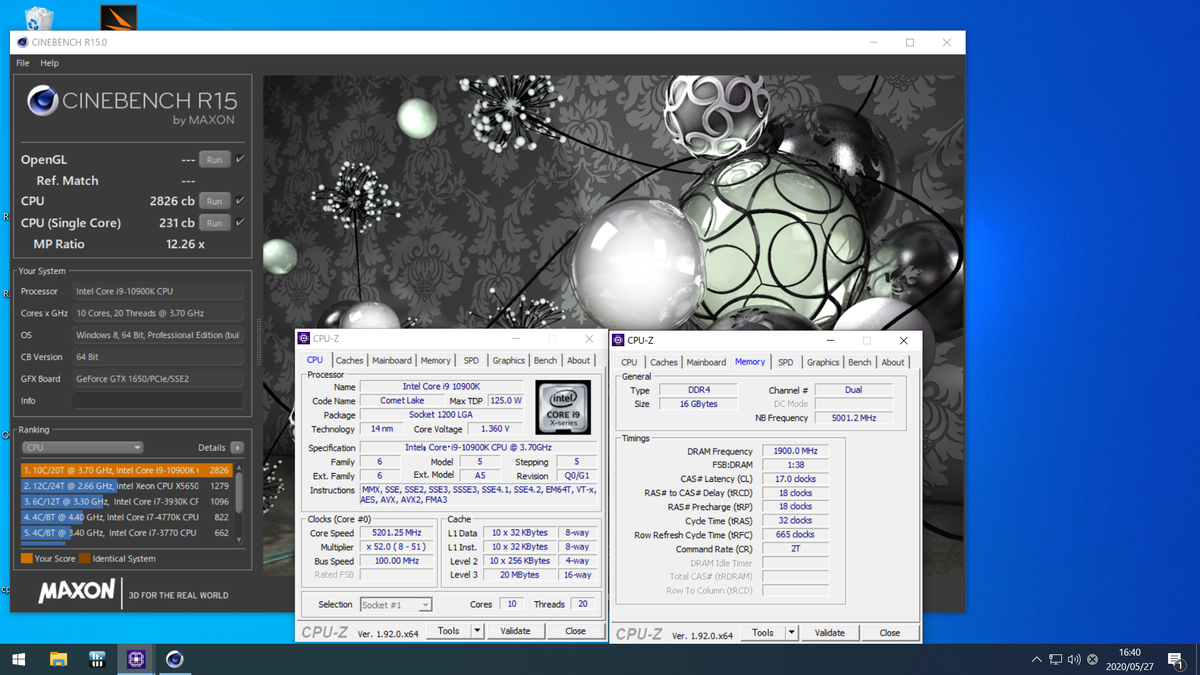Click Validate in left CPU-Z window
The height and width of the screenshot is (675, 1200).
pyautogui.click(x=515, y=631)
